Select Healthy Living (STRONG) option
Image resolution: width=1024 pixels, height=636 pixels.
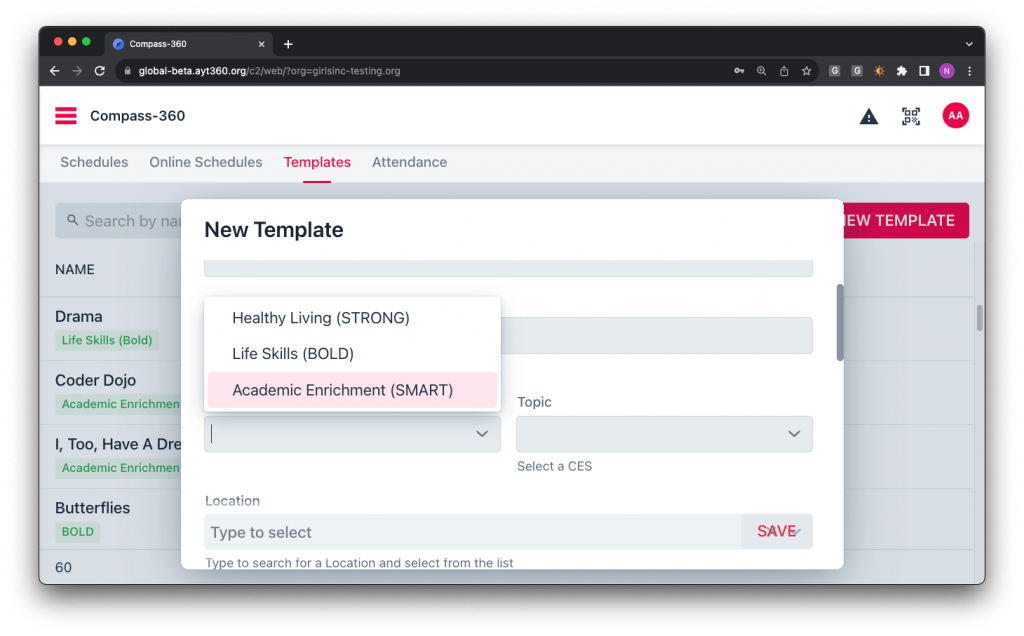pos(352,318)
